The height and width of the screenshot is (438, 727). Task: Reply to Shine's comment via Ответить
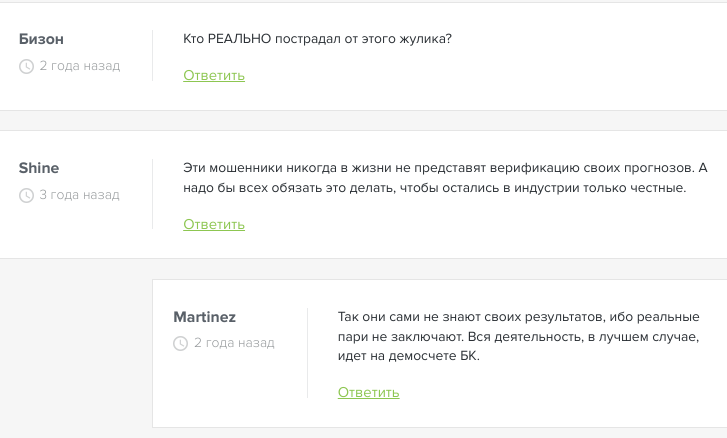(214, 224)
